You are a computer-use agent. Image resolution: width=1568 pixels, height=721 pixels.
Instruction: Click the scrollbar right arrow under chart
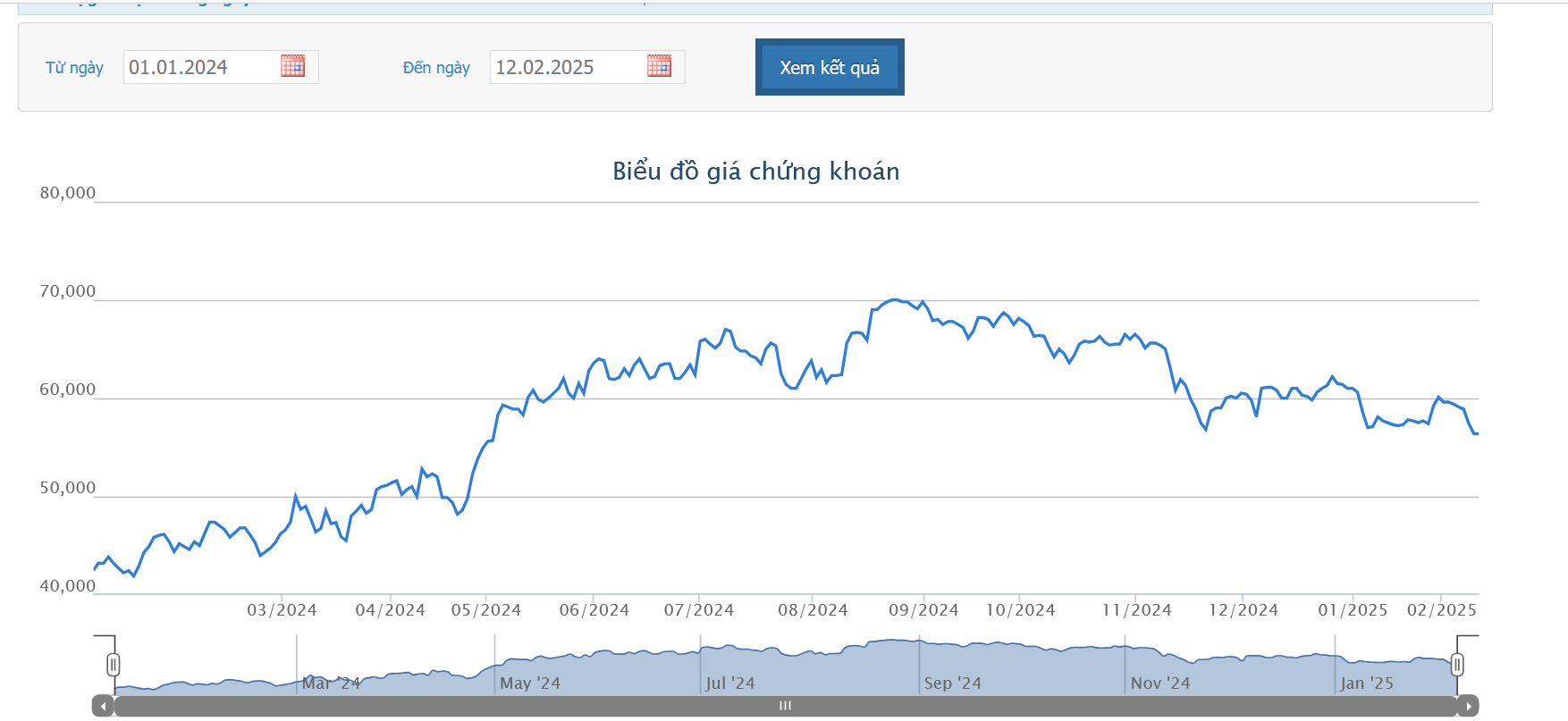click(x=1468, y=706)
